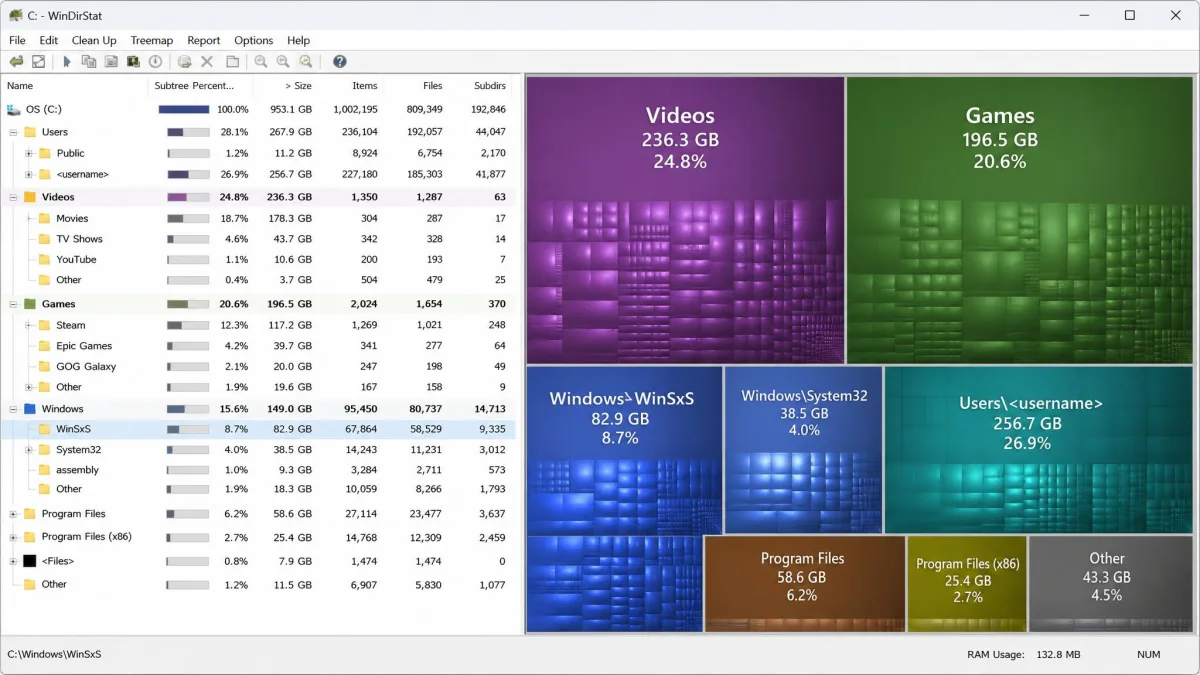Click the Steam folder icon
This screenshot has width=1200, height=675.
44,325
